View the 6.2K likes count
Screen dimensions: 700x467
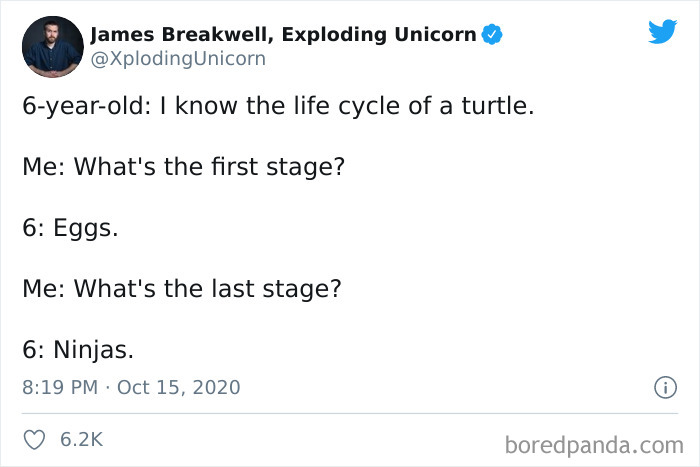pyautogui.click(x=83, y=439)
